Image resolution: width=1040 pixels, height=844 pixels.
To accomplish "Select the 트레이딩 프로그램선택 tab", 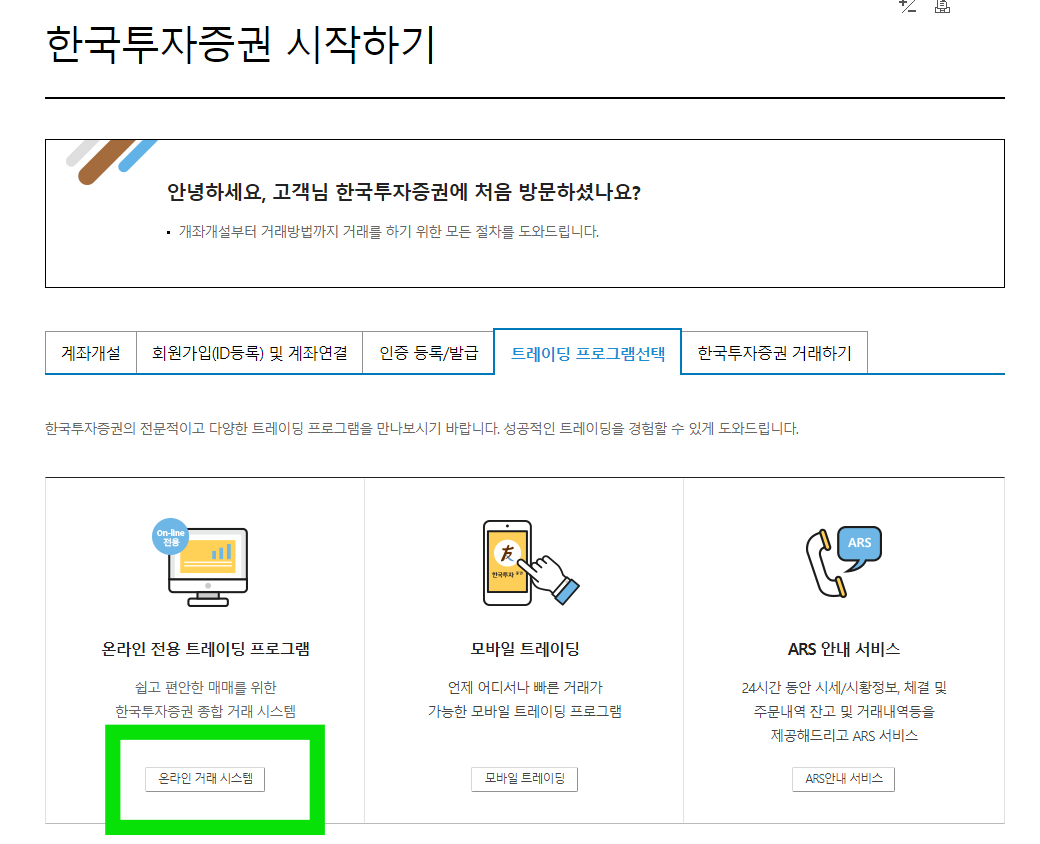I will point(588,353).
